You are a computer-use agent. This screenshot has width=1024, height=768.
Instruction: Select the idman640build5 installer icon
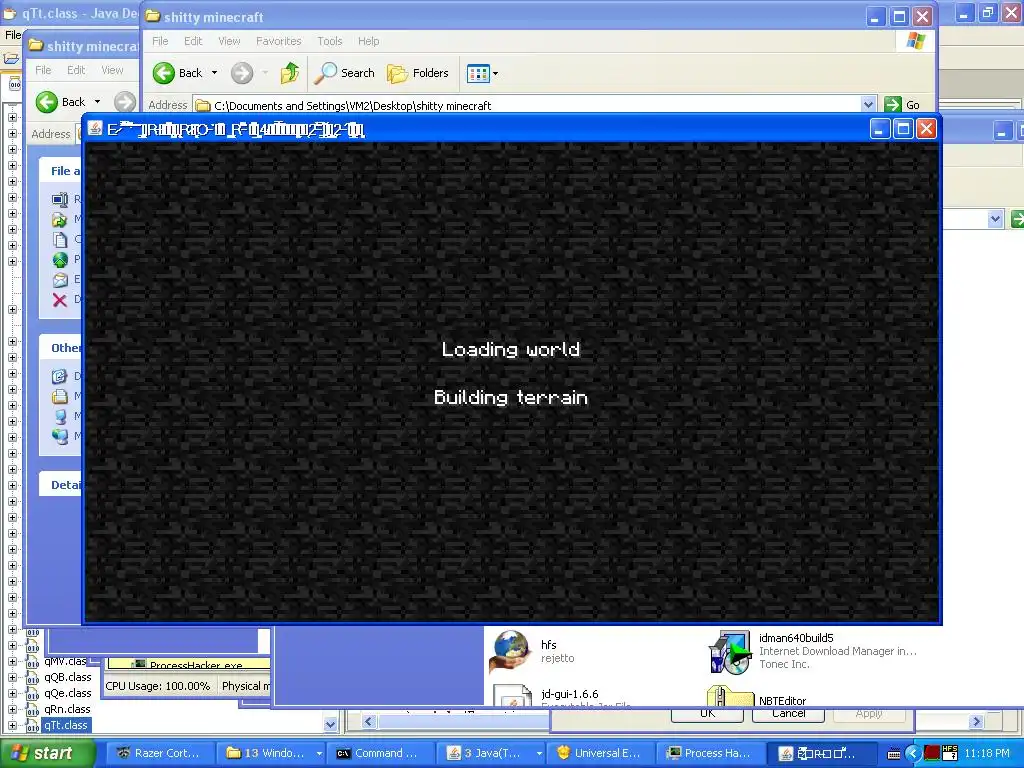click(x=730, y=652)
